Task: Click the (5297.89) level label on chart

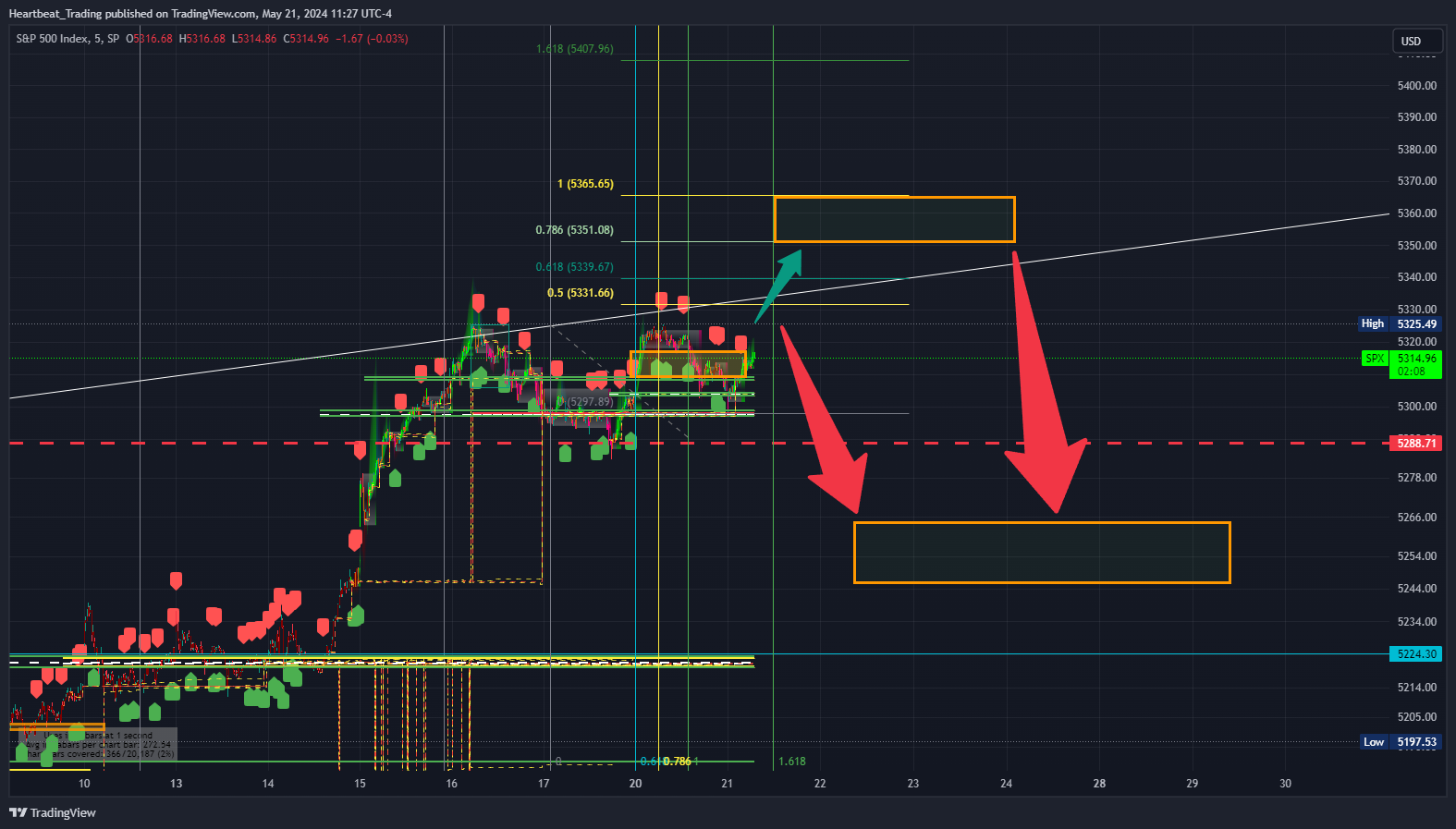Action: (x=590, y=402)
